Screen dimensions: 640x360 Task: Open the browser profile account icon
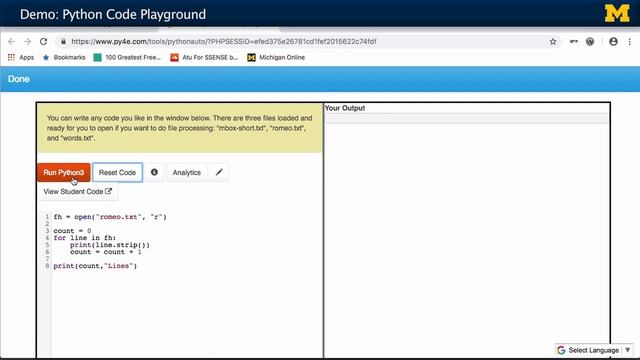[x=613, y=42]
